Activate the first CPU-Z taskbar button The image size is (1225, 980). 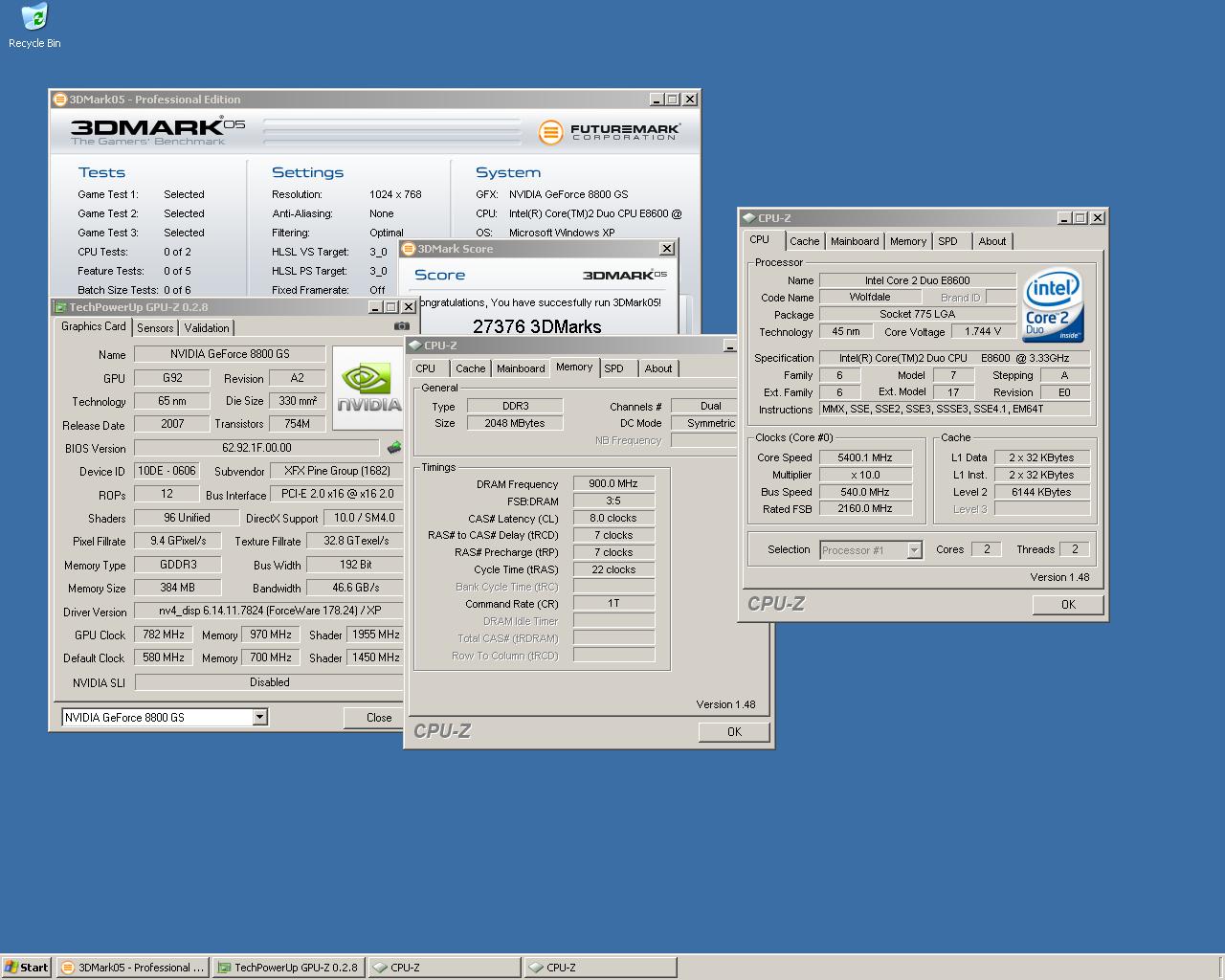pos(445,968)
